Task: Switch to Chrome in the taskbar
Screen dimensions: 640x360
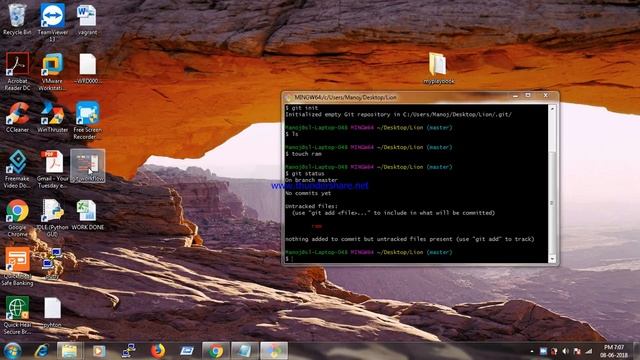Action: point(216,351)
